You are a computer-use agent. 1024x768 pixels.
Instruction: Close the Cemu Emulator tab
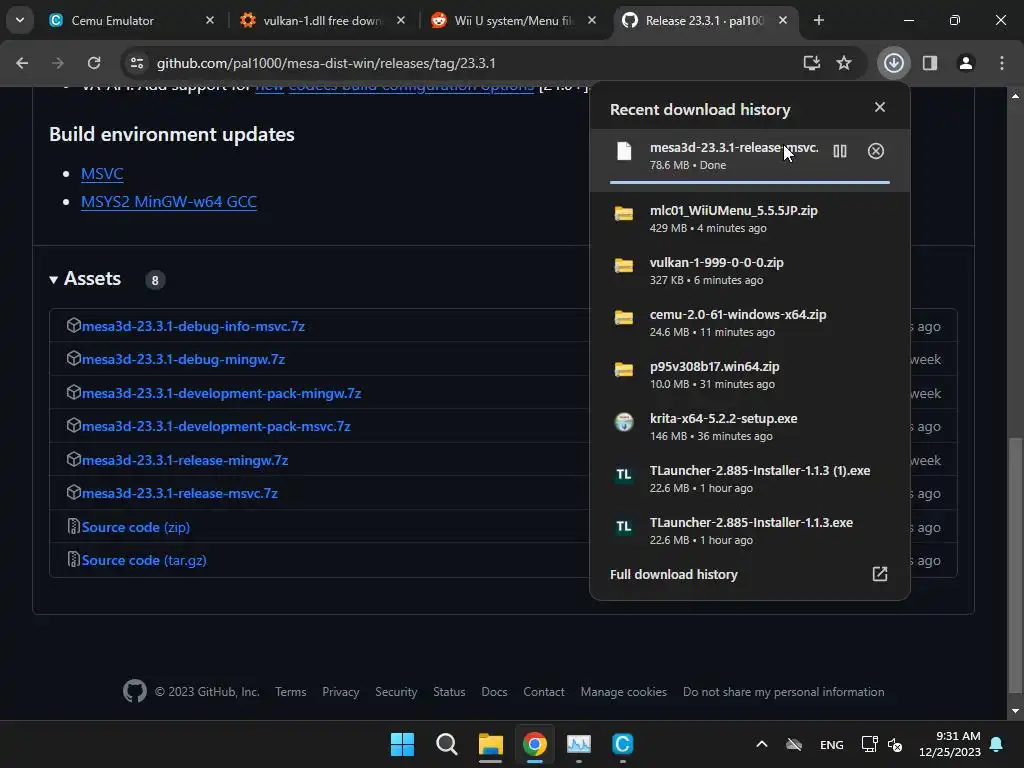(210, 20)
